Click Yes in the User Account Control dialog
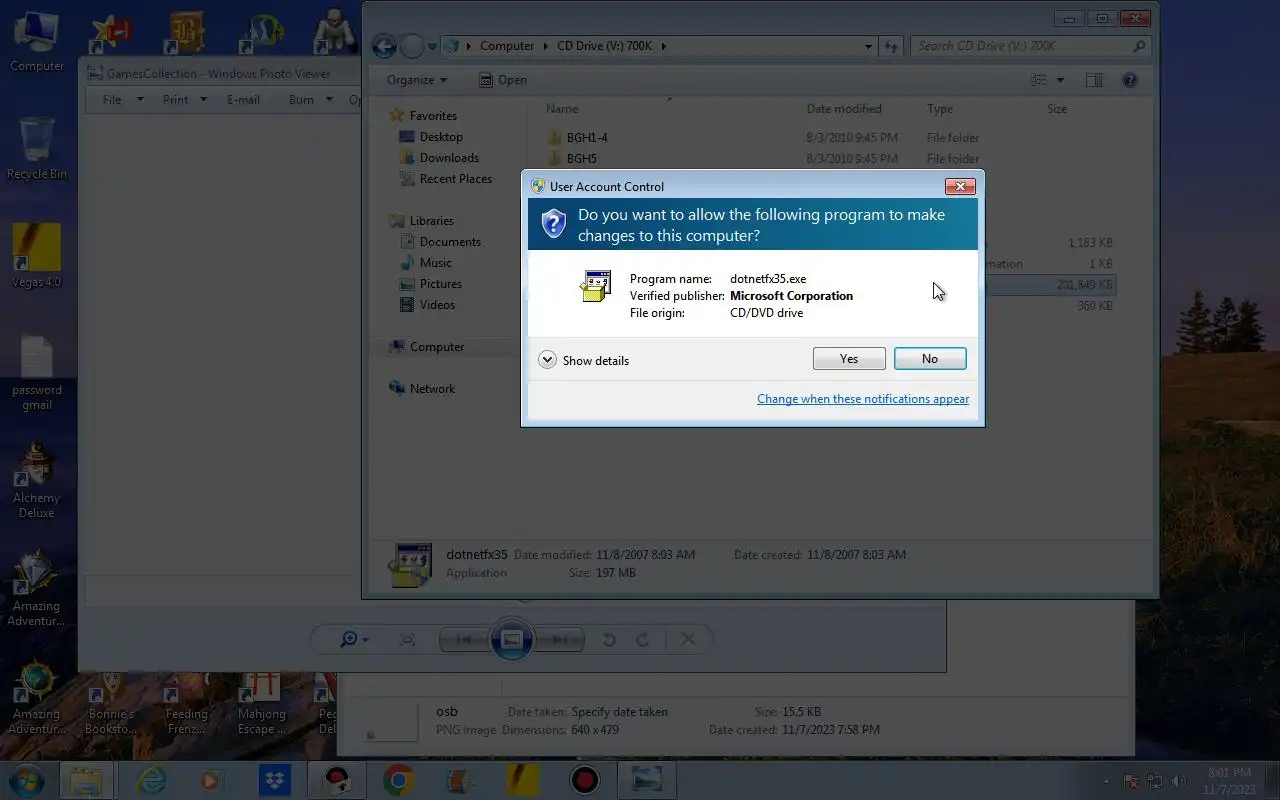Viewport: 1280px width, 800px height. tap(849, 359)
